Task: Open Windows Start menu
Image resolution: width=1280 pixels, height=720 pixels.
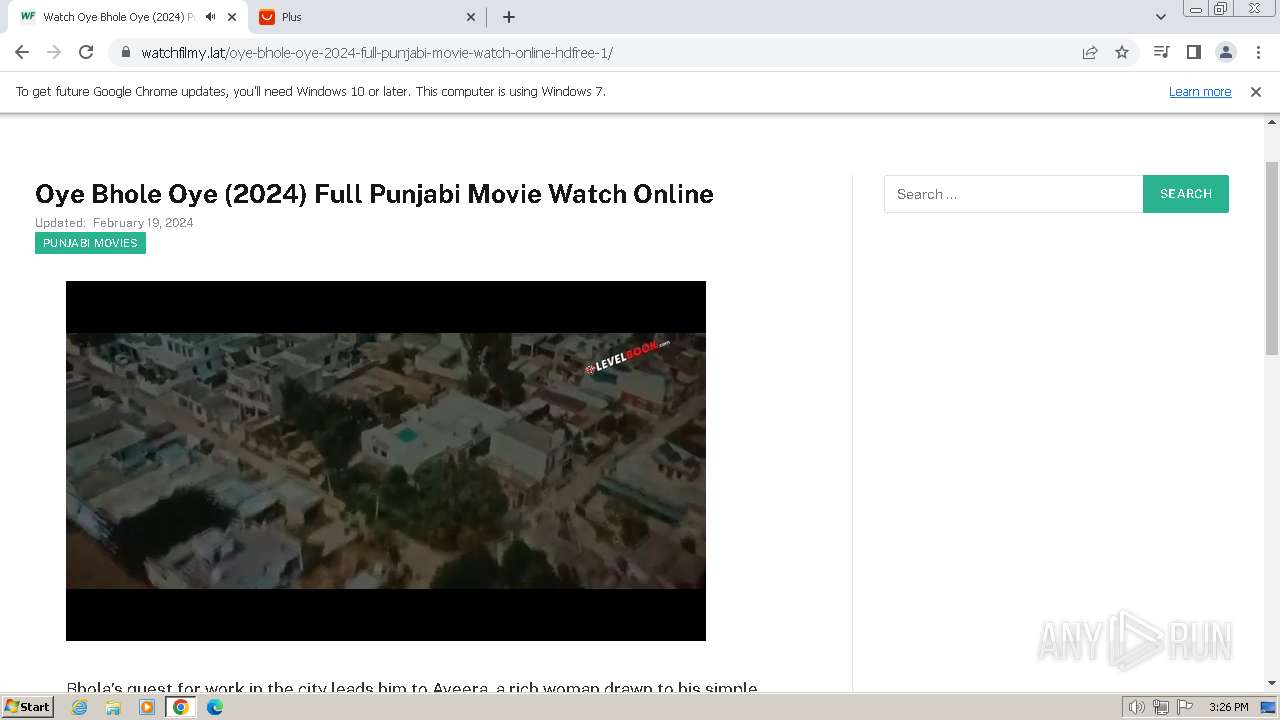Action: pos(28,706)
